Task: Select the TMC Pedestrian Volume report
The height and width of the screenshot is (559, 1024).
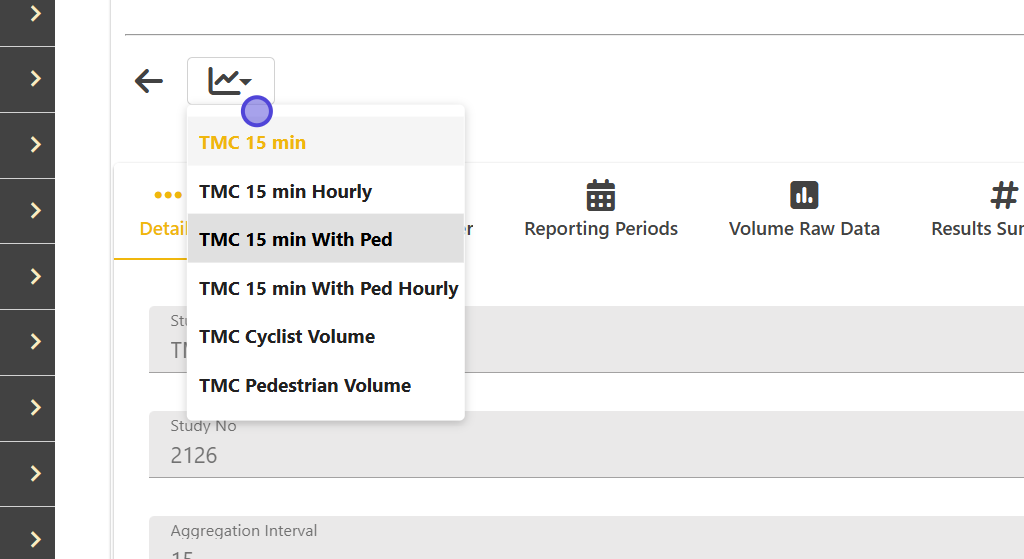Action: click(x=305, y=386)
